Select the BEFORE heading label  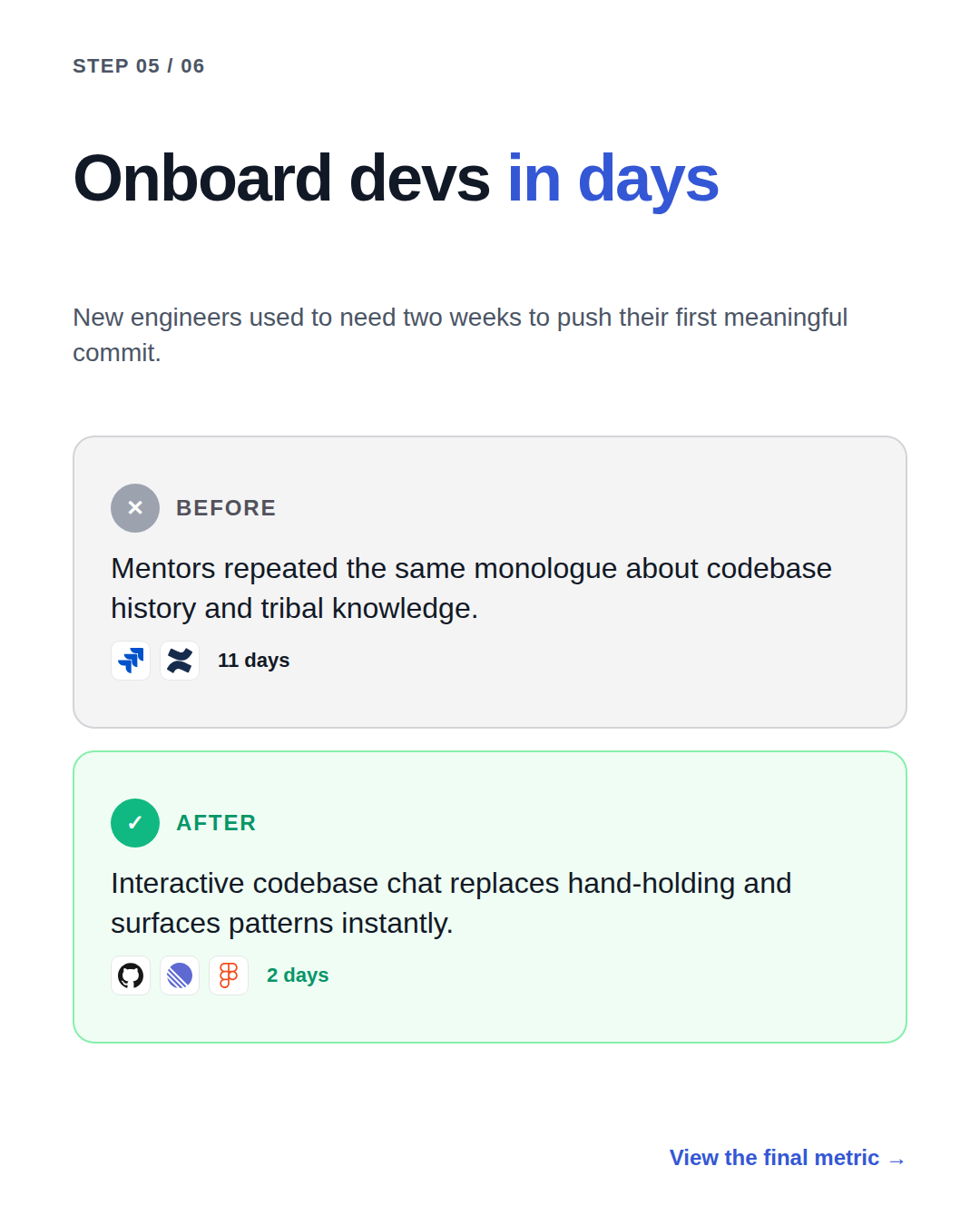[226, 508]
